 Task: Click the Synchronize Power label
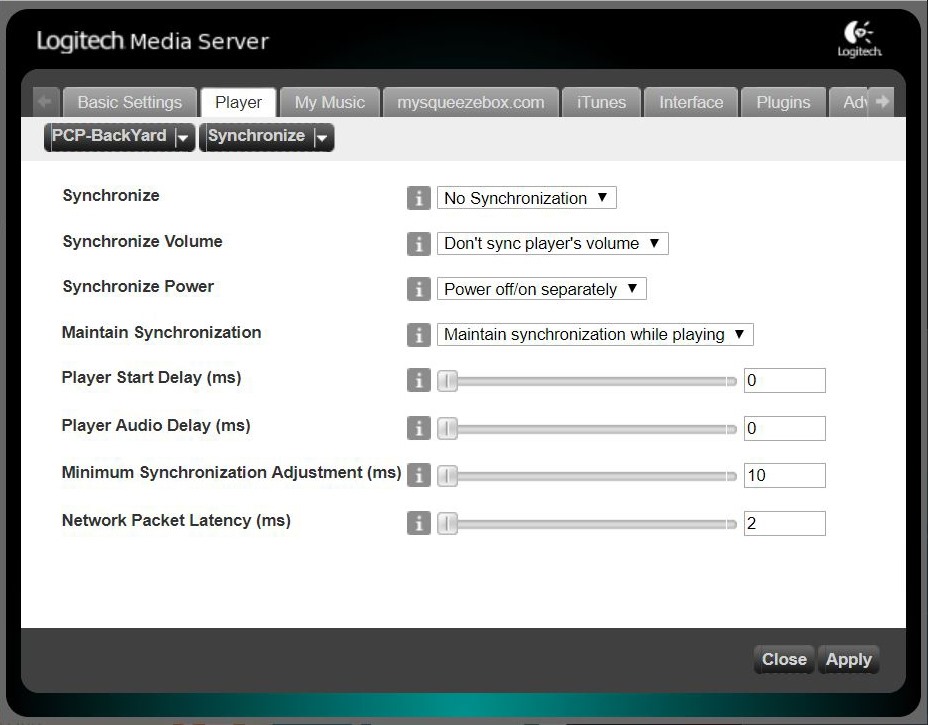click(138, 286)
